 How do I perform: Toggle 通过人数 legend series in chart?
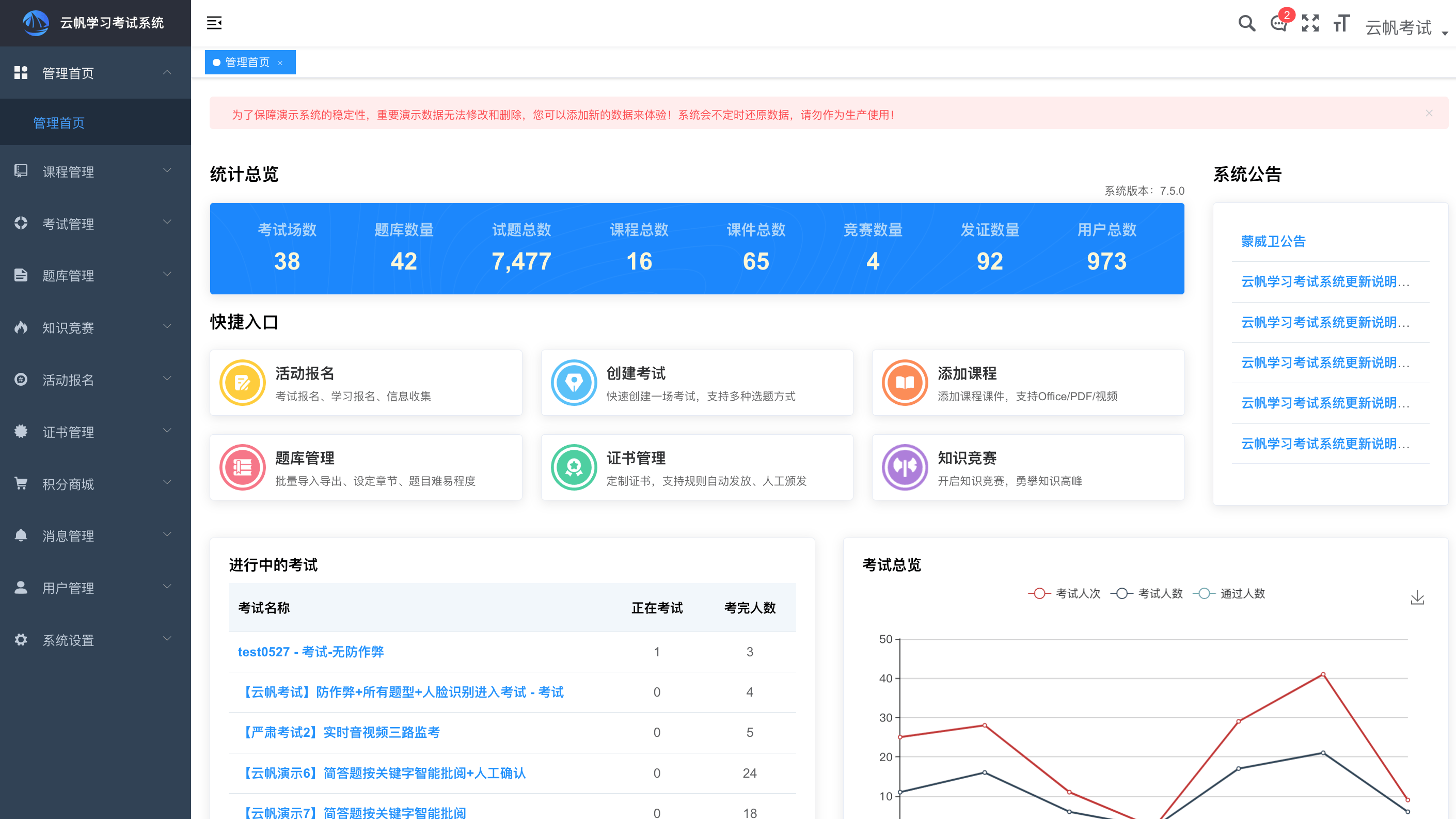tap(1229, 593)
